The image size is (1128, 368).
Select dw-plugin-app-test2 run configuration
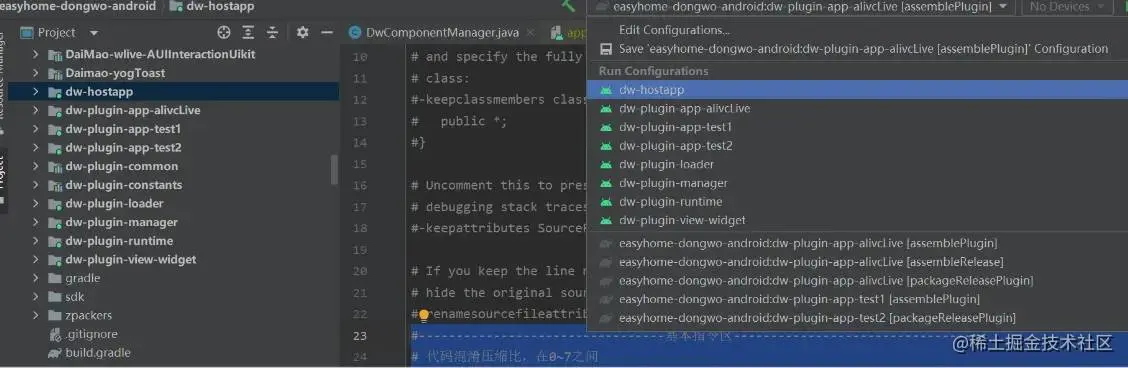pos(857,146)
